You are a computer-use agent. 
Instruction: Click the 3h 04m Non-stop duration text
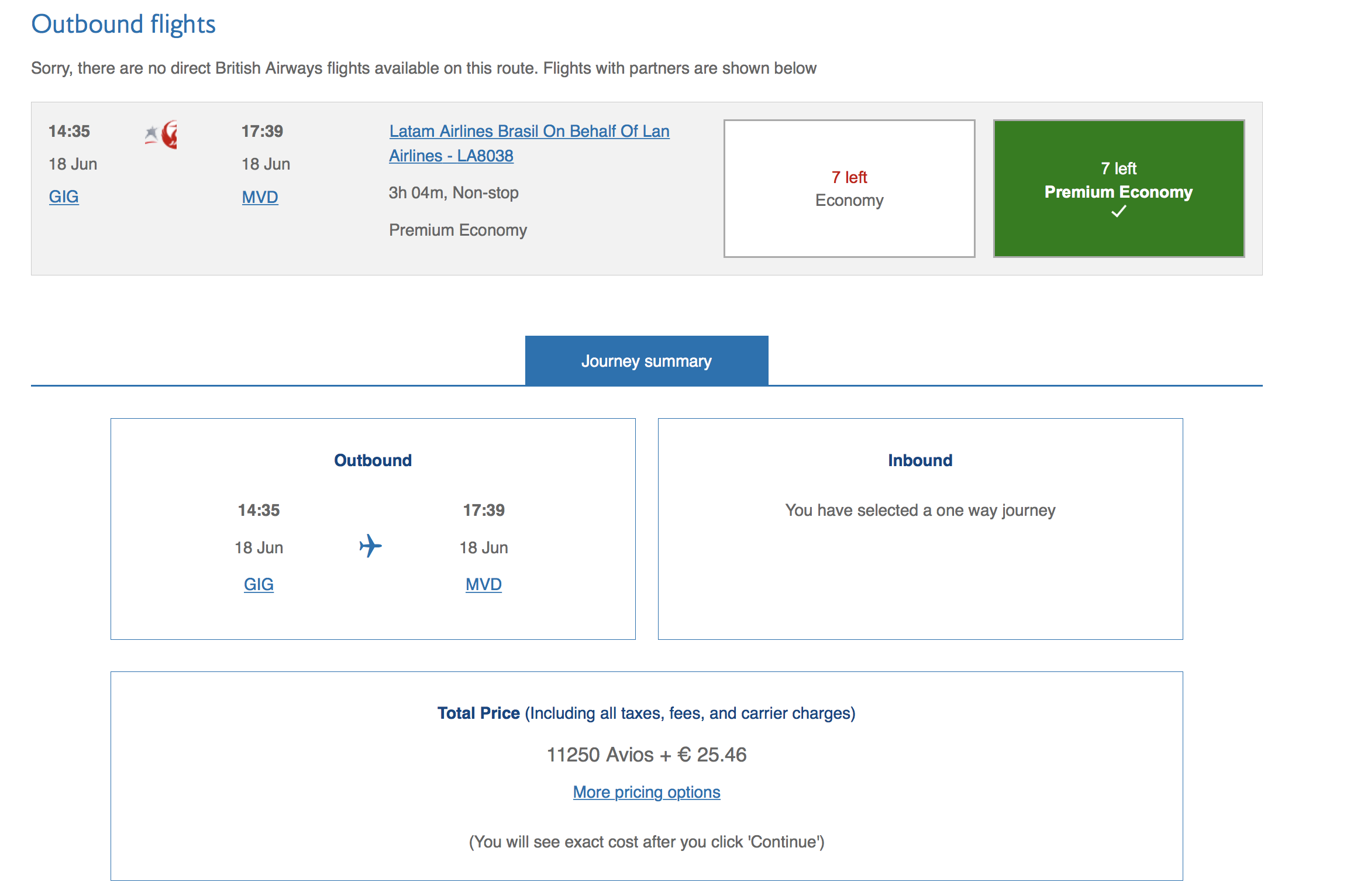click(x=453, y=192)
